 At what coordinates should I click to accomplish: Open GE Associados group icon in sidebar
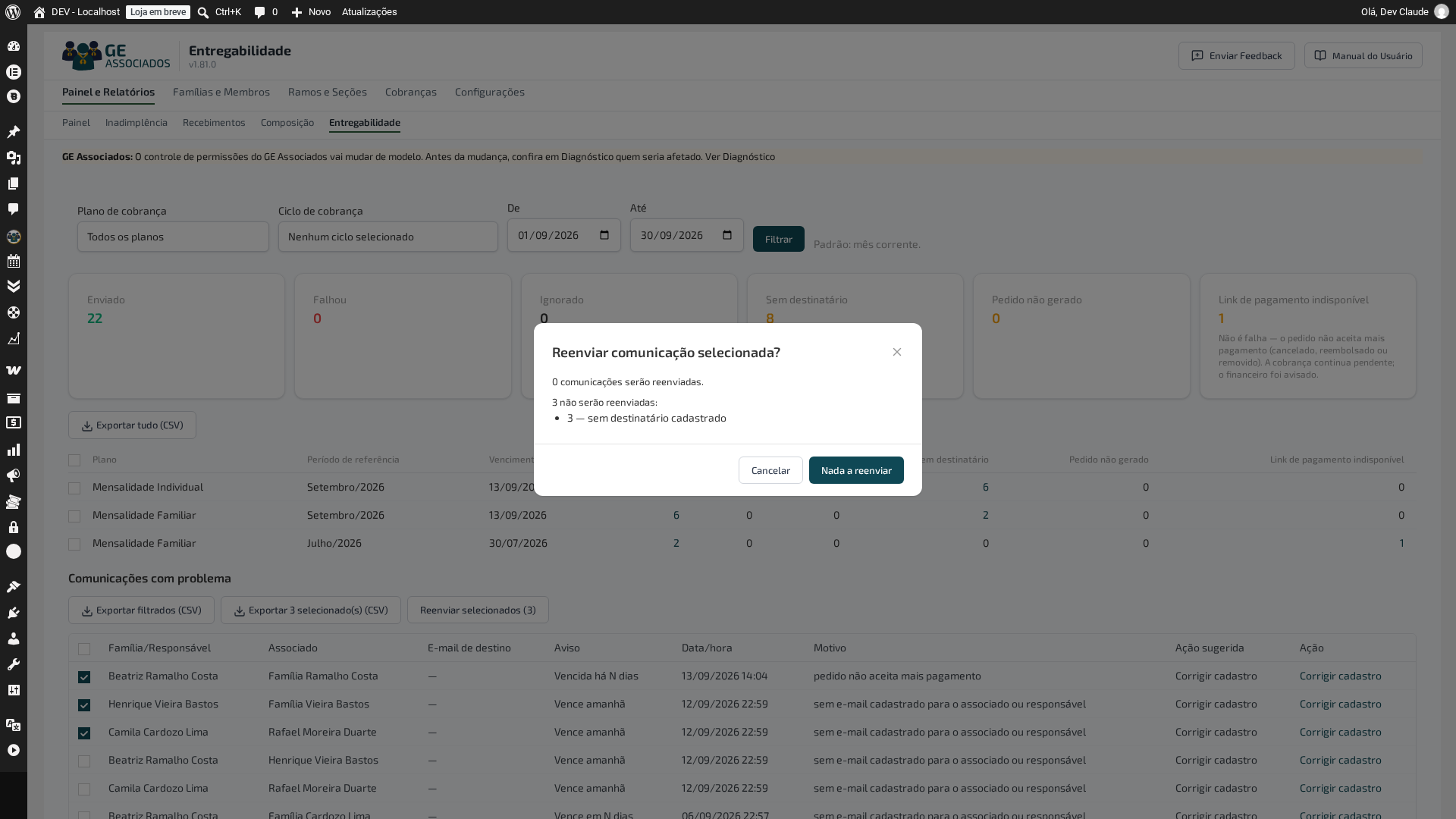coord(14,237)
